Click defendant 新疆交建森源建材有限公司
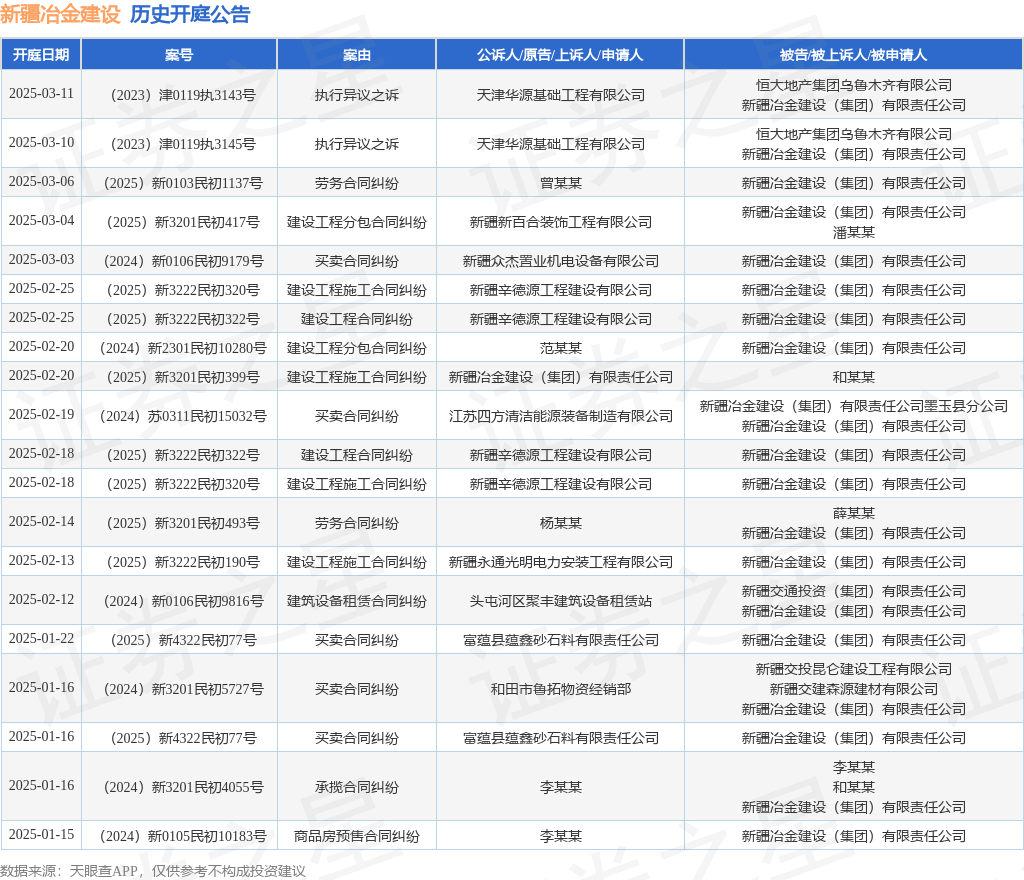The height and width of the screenshot is (880, 1024). point(854,689)
